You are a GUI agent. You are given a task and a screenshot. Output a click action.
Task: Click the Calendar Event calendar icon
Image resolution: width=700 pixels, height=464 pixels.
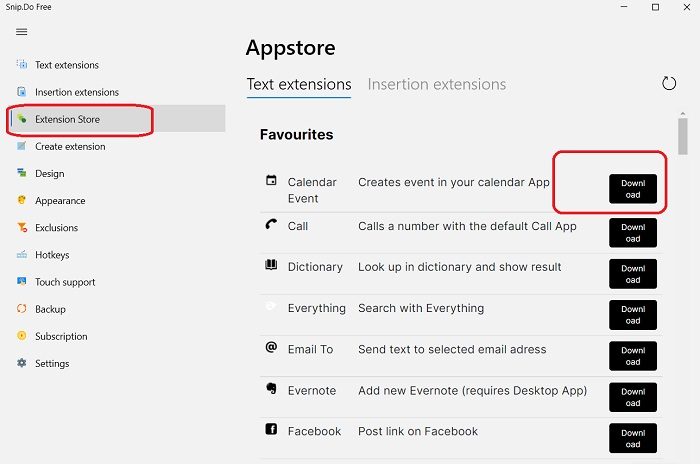tap(271, 181)
